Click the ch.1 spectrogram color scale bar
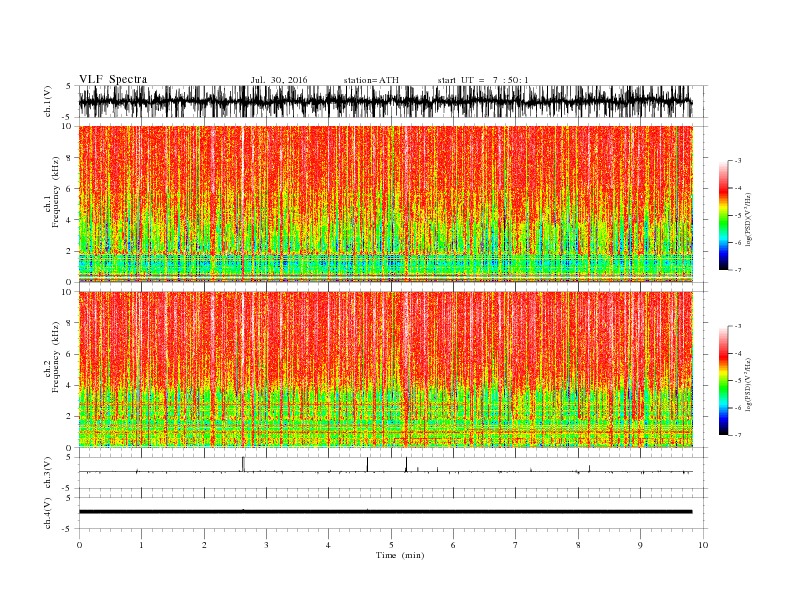Viewport: 792px width, 612px height. point(723,215)
